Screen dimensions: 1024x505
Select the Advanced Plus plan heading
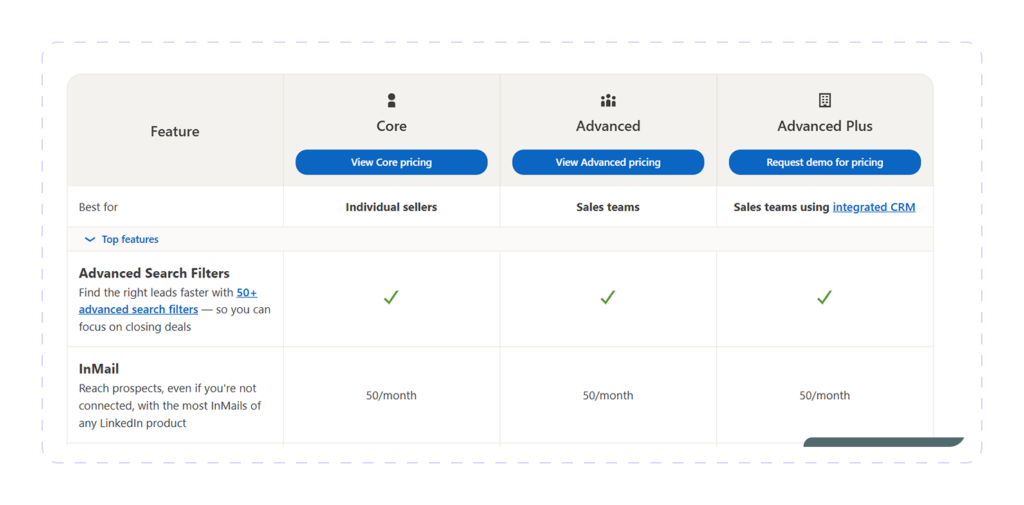pyautogui.click(x=825, y=126)
